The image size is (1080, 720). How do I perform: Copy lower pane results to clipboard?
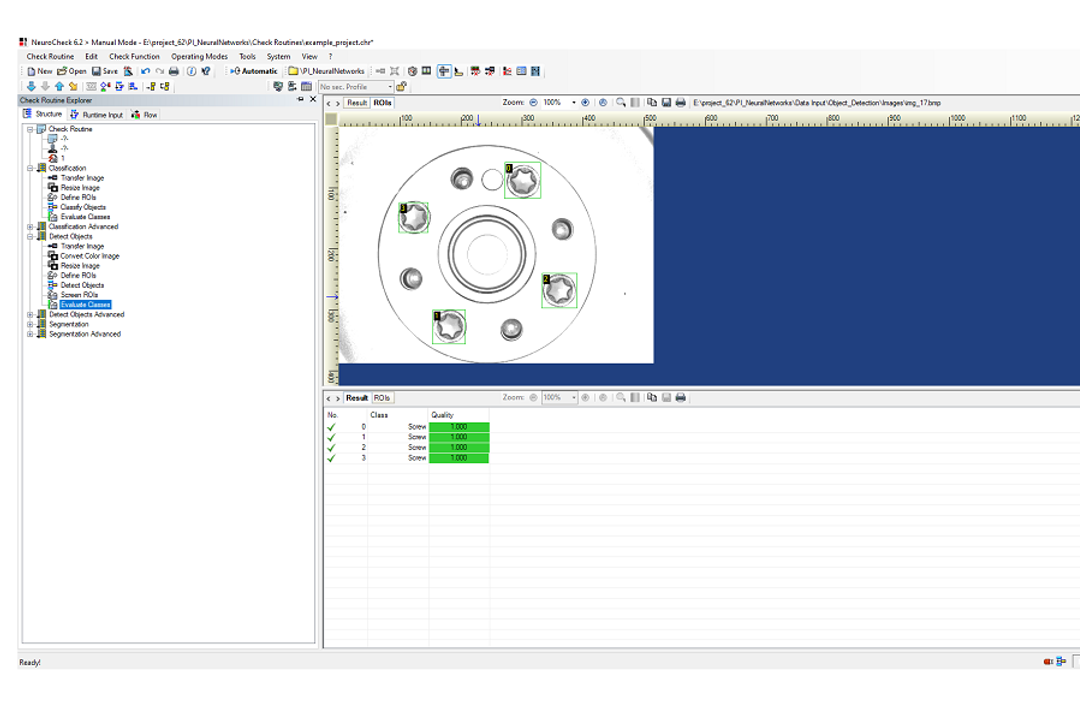pos(652,398)
